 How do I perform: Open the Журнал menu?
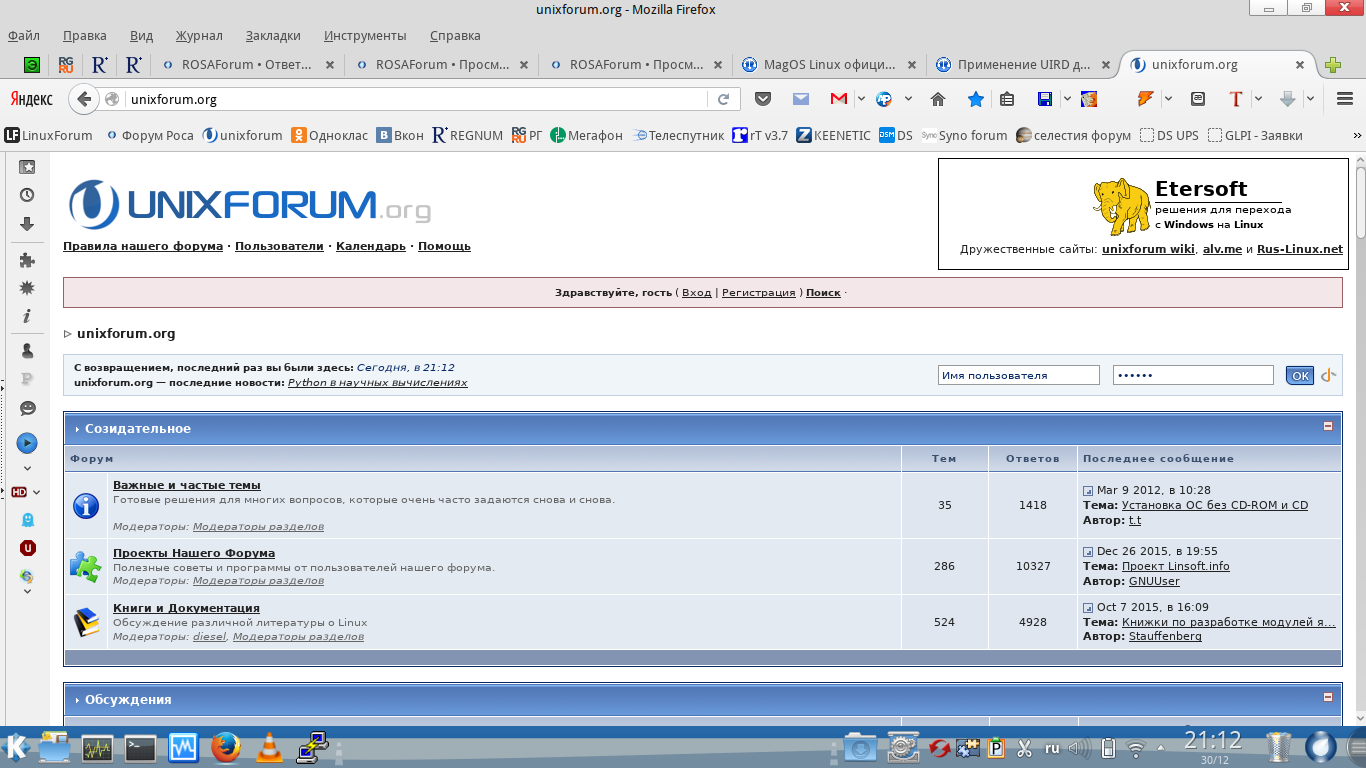tap(199, 35)
